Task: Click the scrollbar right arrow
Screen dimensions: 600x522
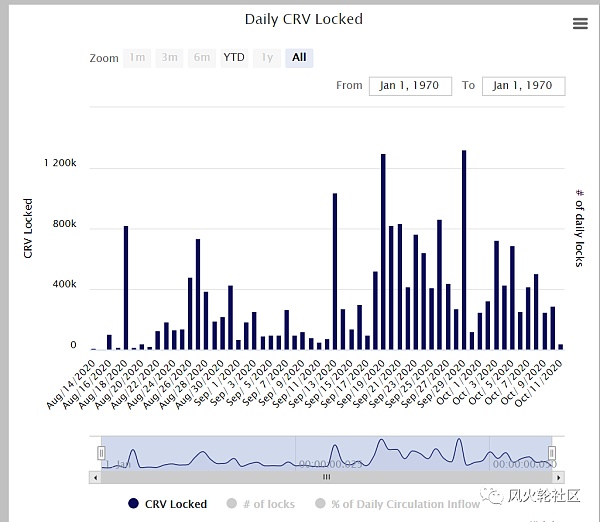Action: (556, 477)
